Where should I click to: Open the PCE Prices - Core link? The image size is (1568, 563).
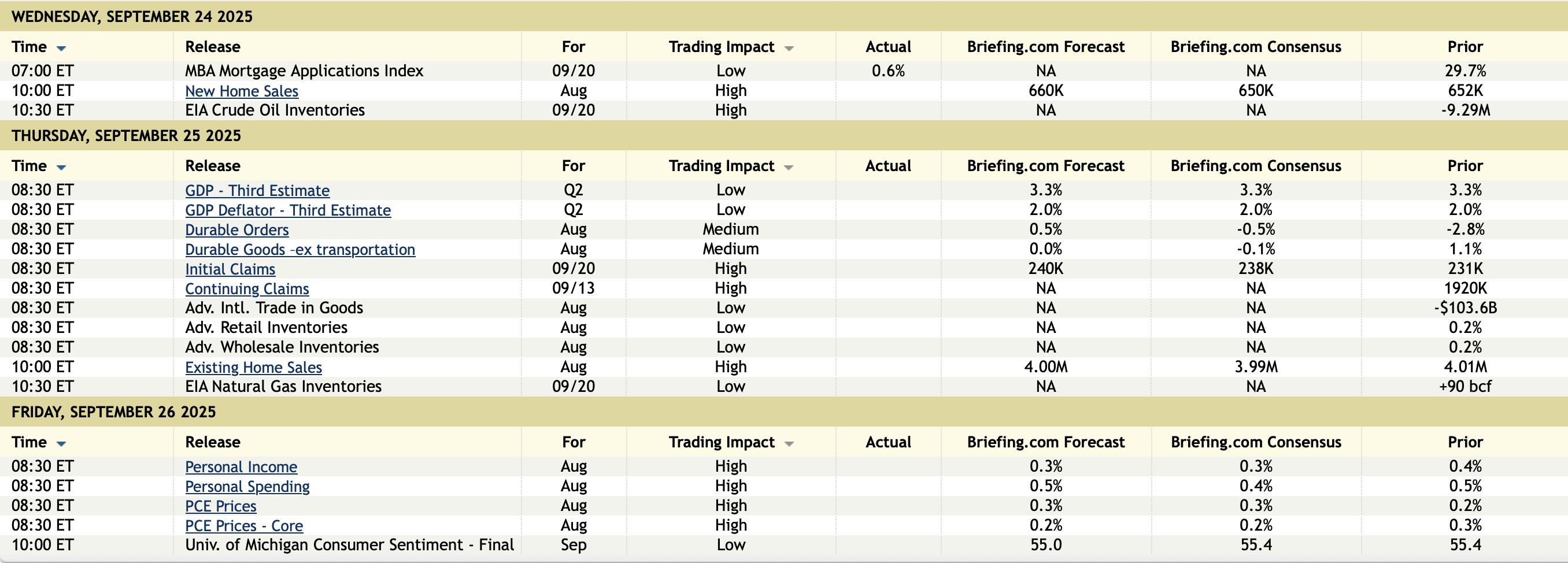click(243, 526)
